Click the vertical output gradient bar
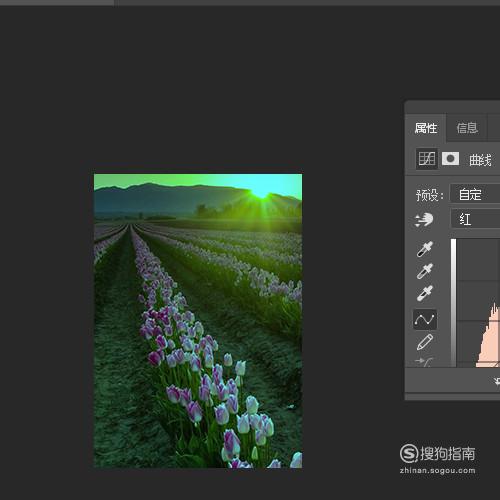 coord(453,303)
